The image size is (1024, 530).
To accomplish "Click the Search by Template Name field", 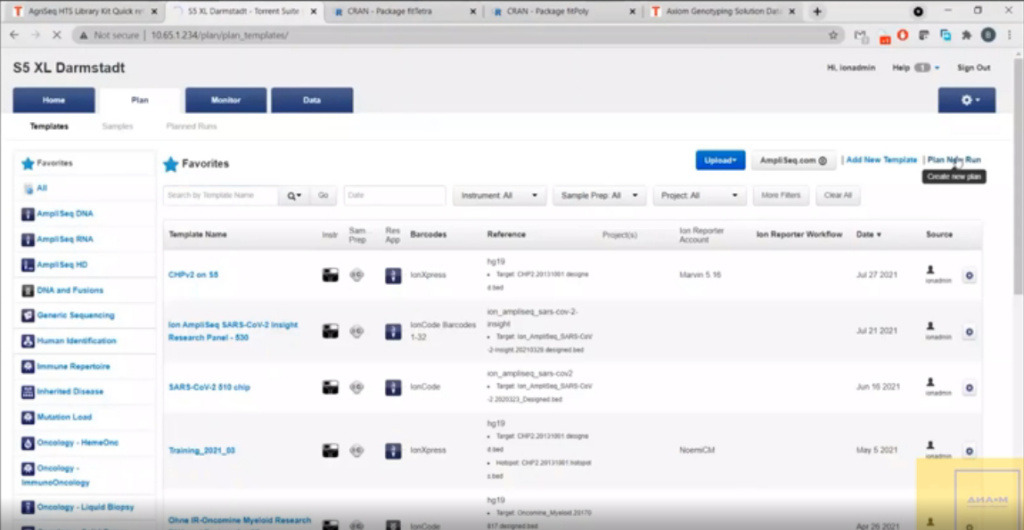I will click(x=222, y=196).
